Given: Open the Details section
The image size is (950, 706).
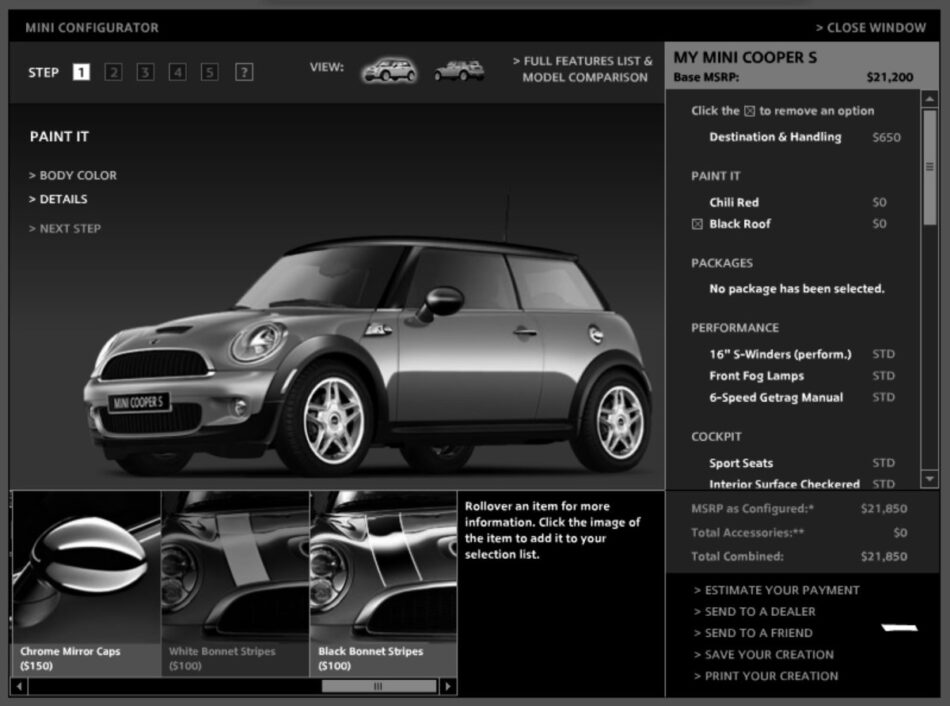Looking at the screenshot, I should tap(58, 199).
